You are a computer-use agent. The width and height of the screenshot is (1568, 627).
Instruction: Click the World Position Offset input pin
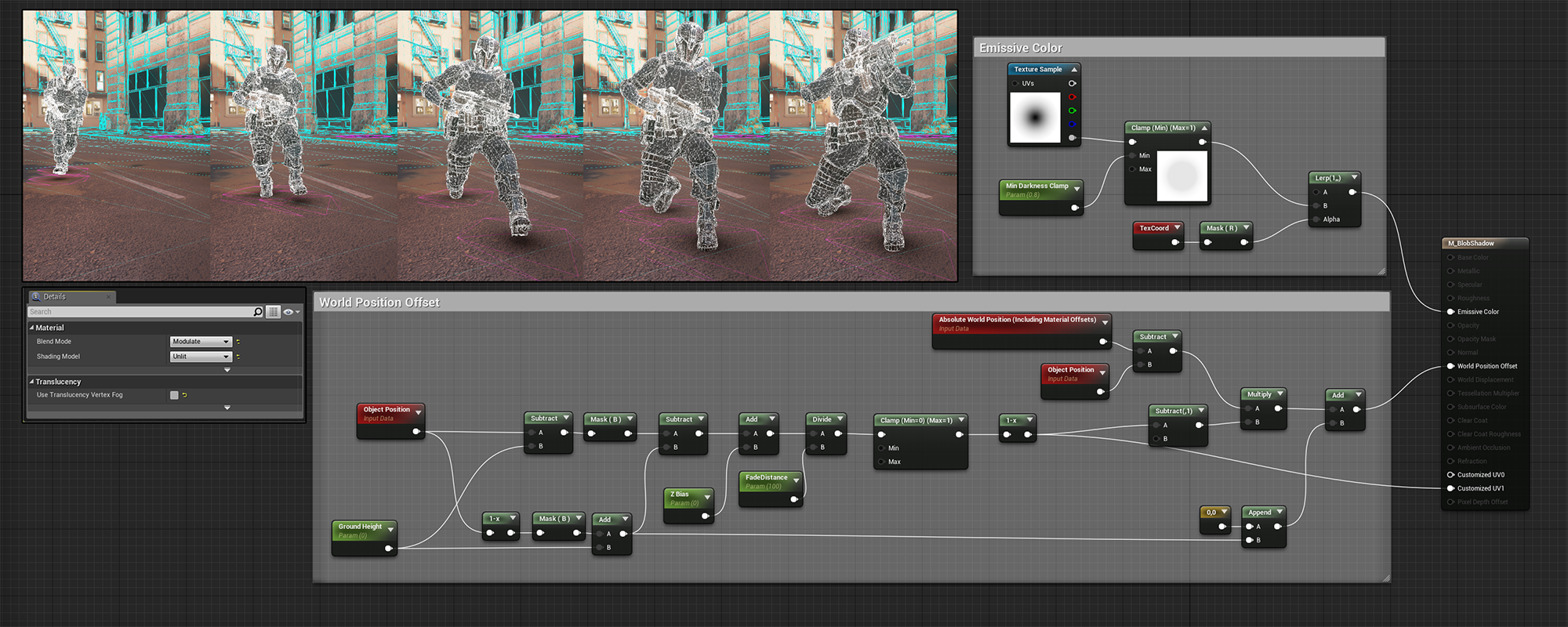(x=1451, y=366)
